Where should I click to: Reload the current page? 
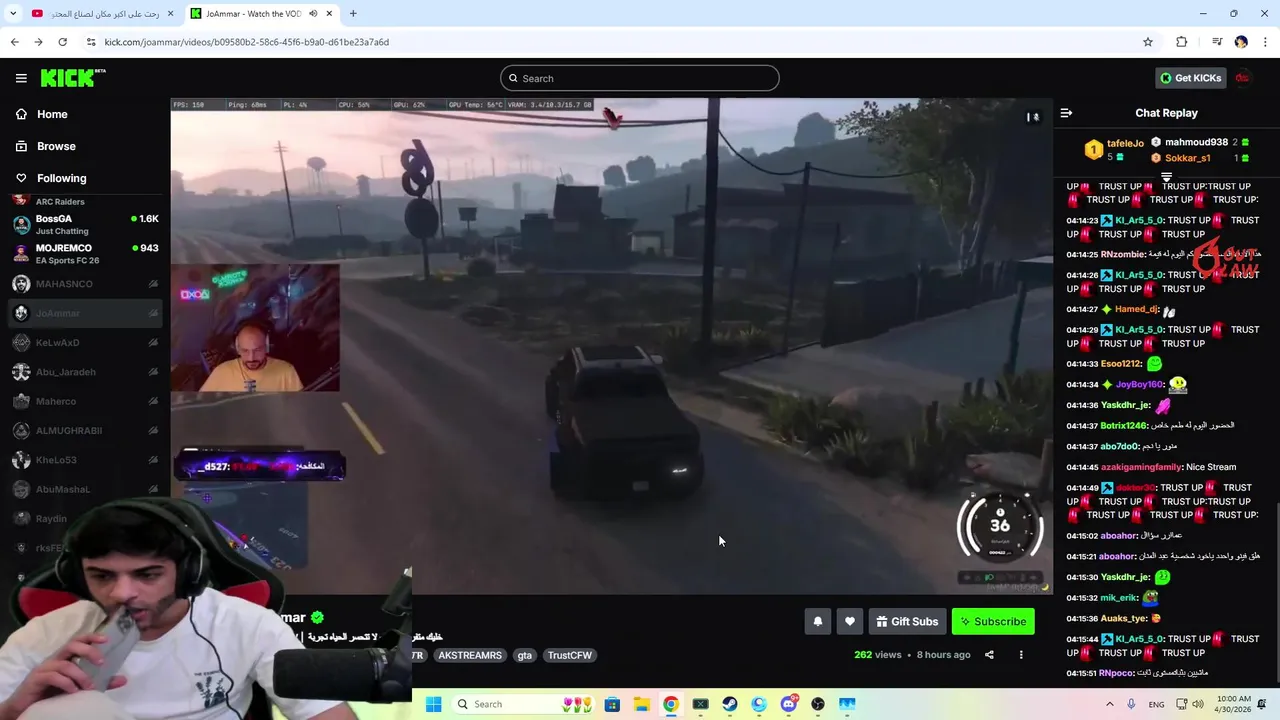(x=62, y=42)
